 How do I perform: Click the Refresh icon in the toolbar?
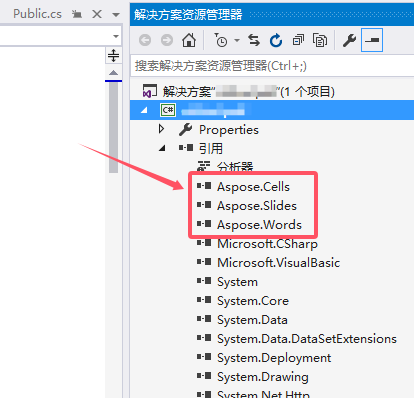point(276,40)
